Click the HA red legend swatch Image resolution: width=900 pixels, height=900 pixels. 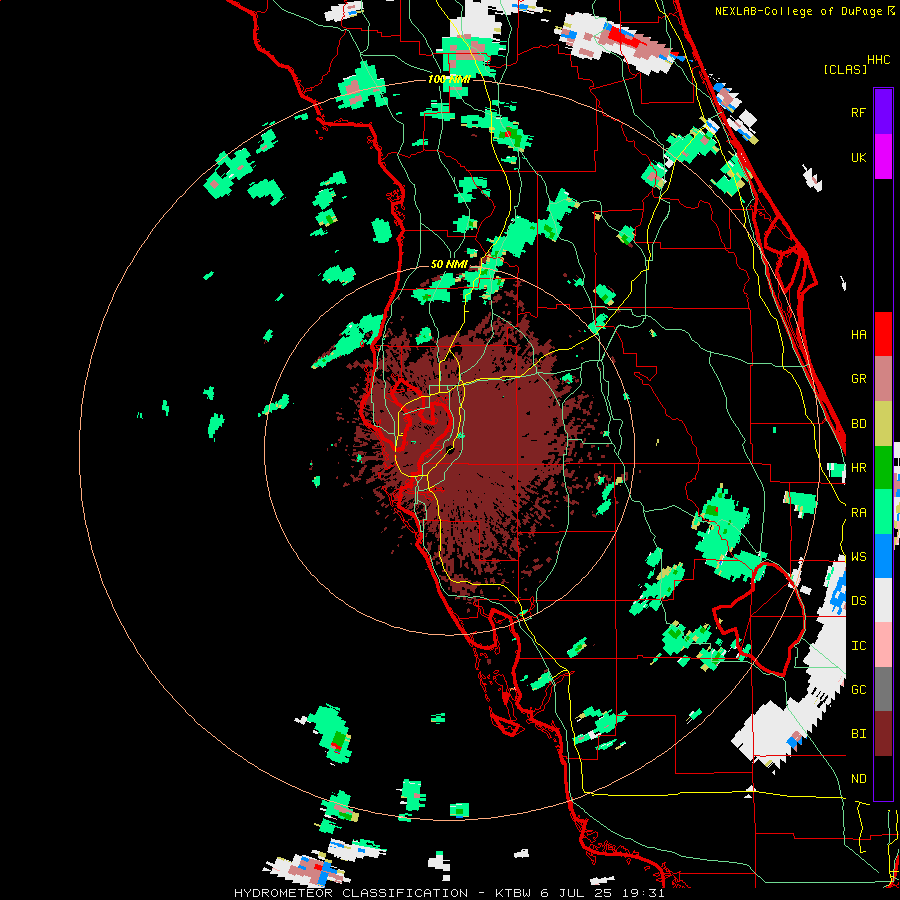coord(883,334)
